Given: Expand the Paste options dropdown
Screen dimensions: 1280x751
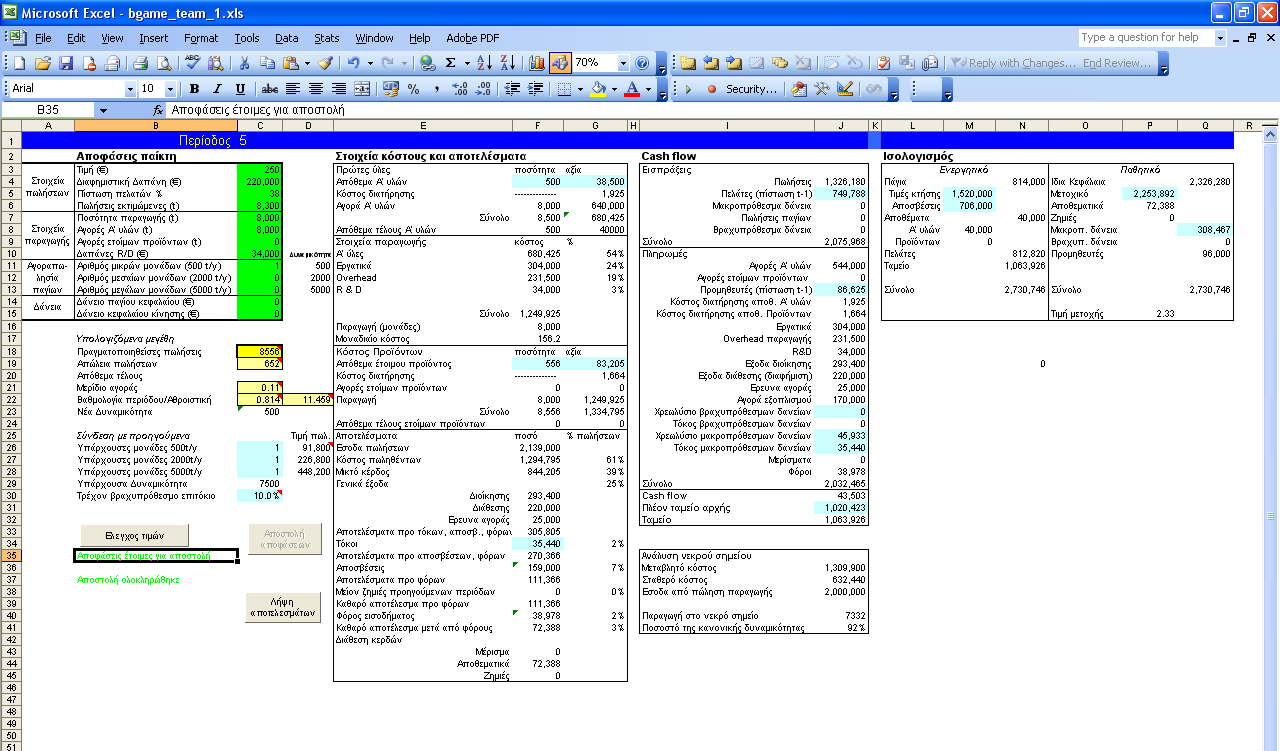Looking at the screenshot, I should 305,63.
